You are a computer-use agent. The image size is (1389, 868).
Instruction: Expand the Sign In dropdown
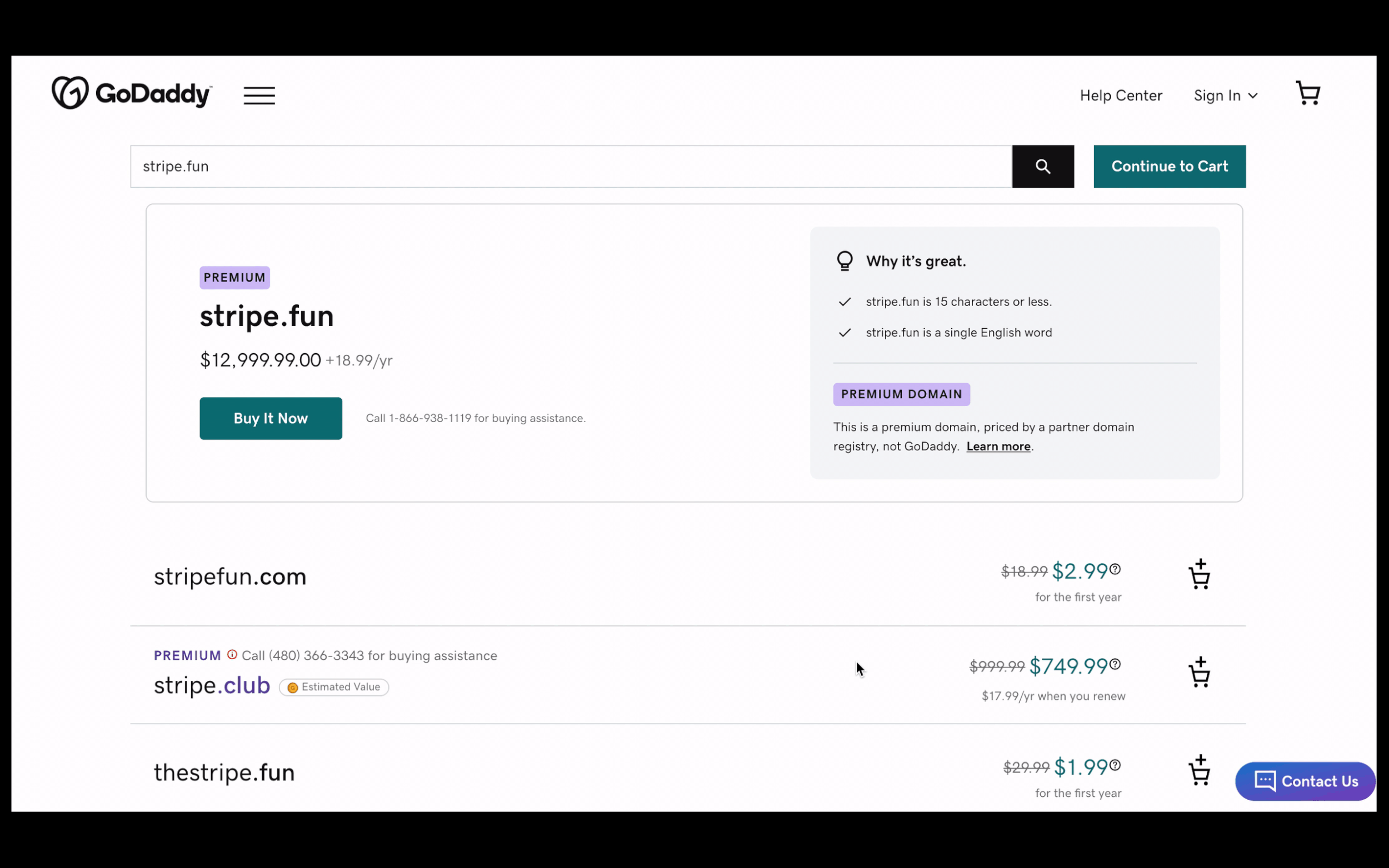[1225, 96]
